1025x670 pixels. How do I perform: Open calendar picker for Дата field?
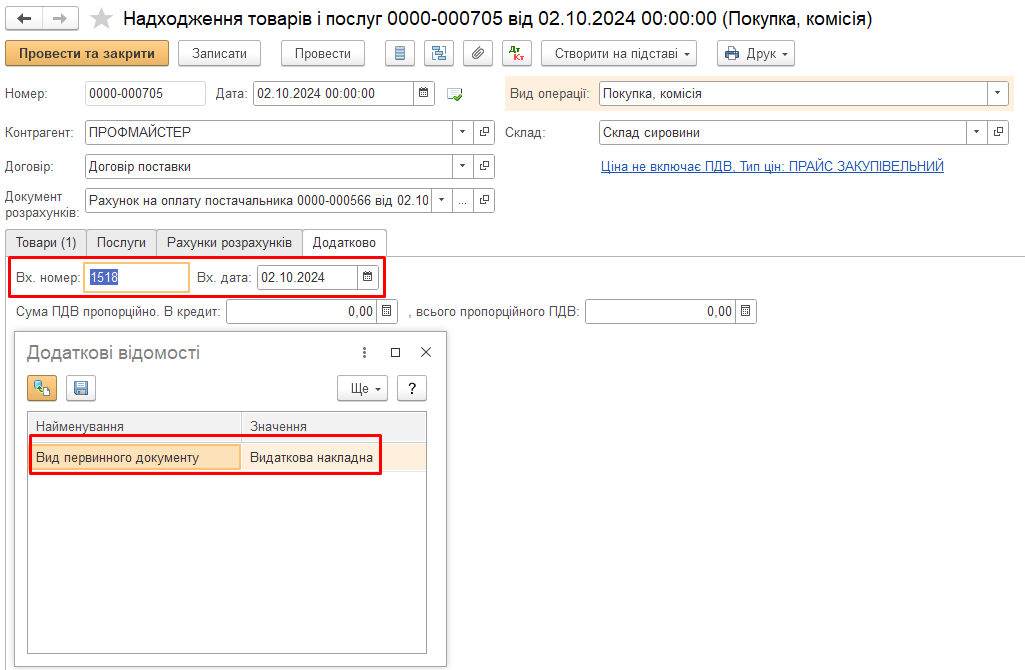pyautogui.click(x=425, y=93)
